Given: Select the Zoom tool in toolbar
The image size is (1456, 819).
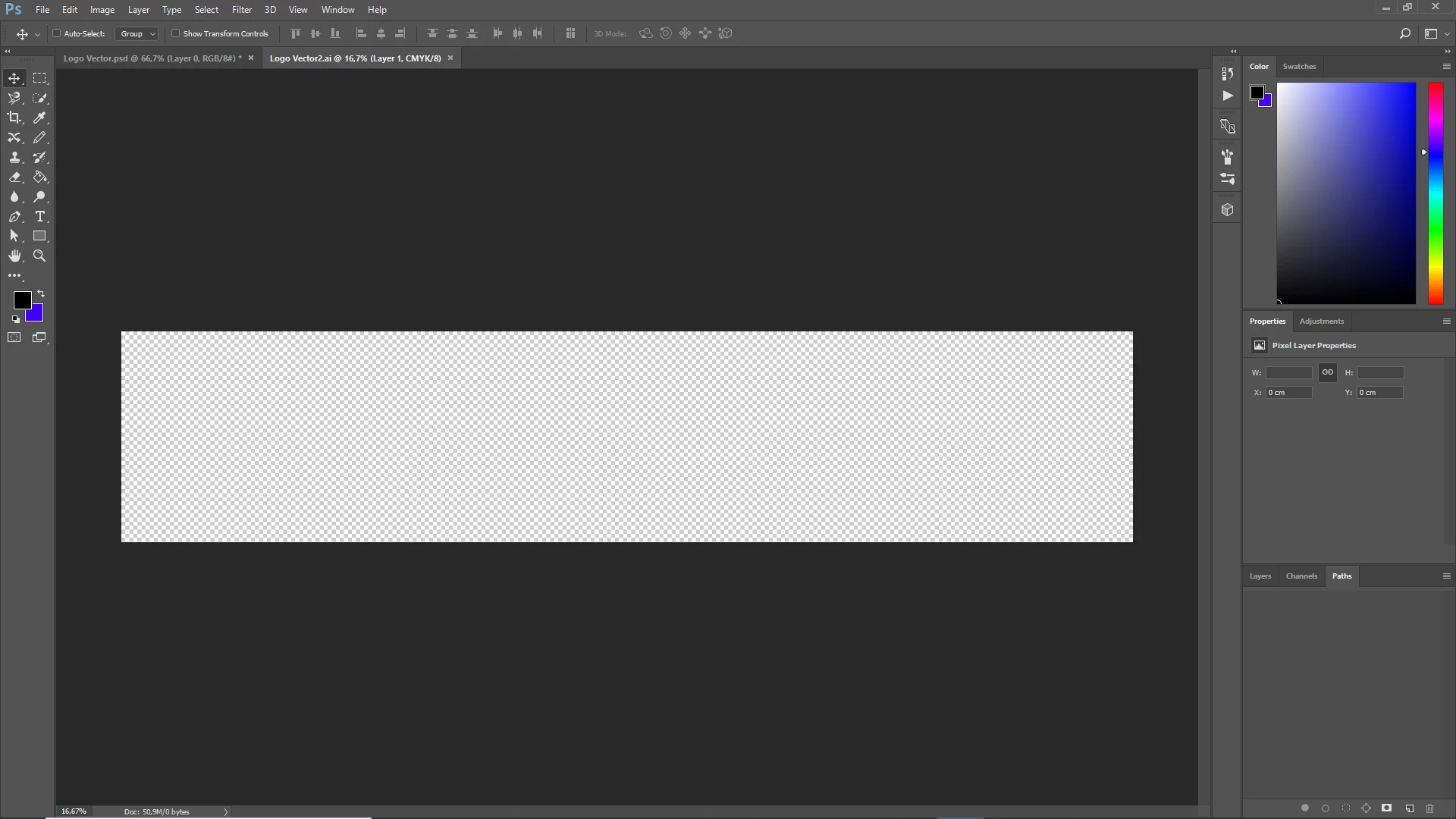Looking at the screenshot, I should point(39,256).
